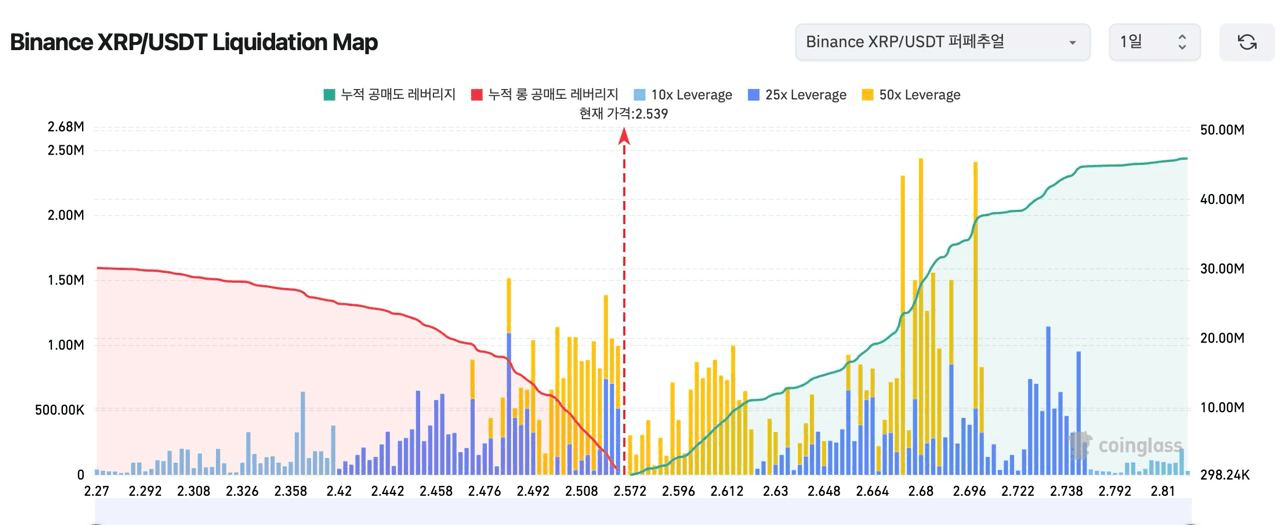Viewport: 1280px width, 525px height.
Task: Click the red 누적 롱 공매도 legend swatch
Action: click(x=477, y=95)
